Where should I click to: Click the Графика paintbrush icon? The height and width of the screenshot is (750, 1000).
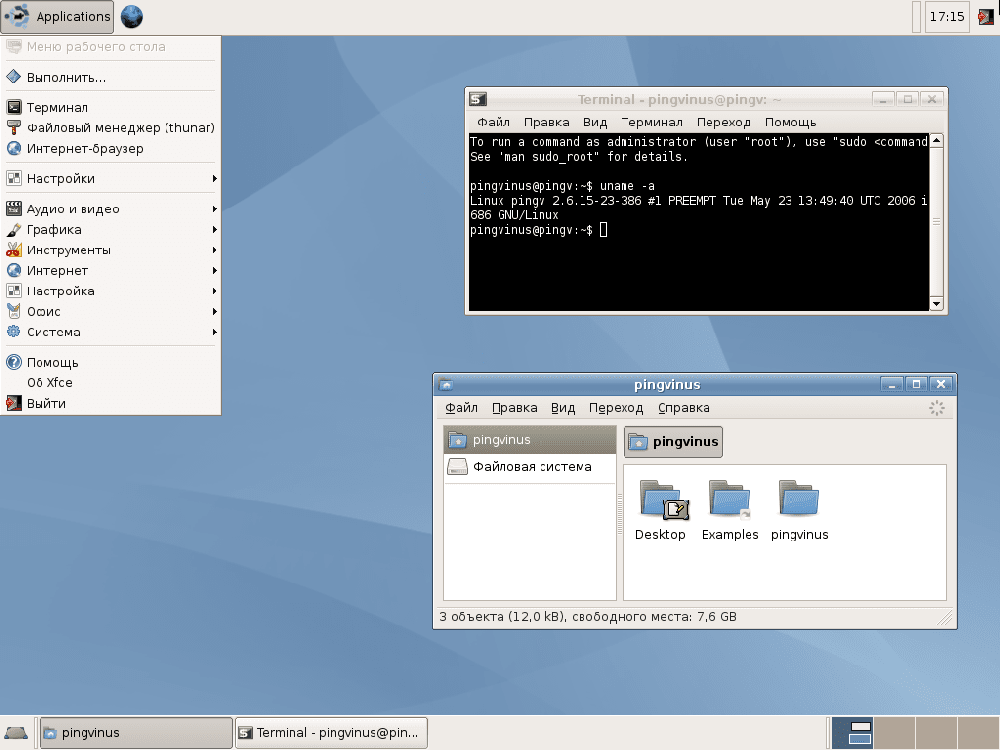(x=13, y=229)
